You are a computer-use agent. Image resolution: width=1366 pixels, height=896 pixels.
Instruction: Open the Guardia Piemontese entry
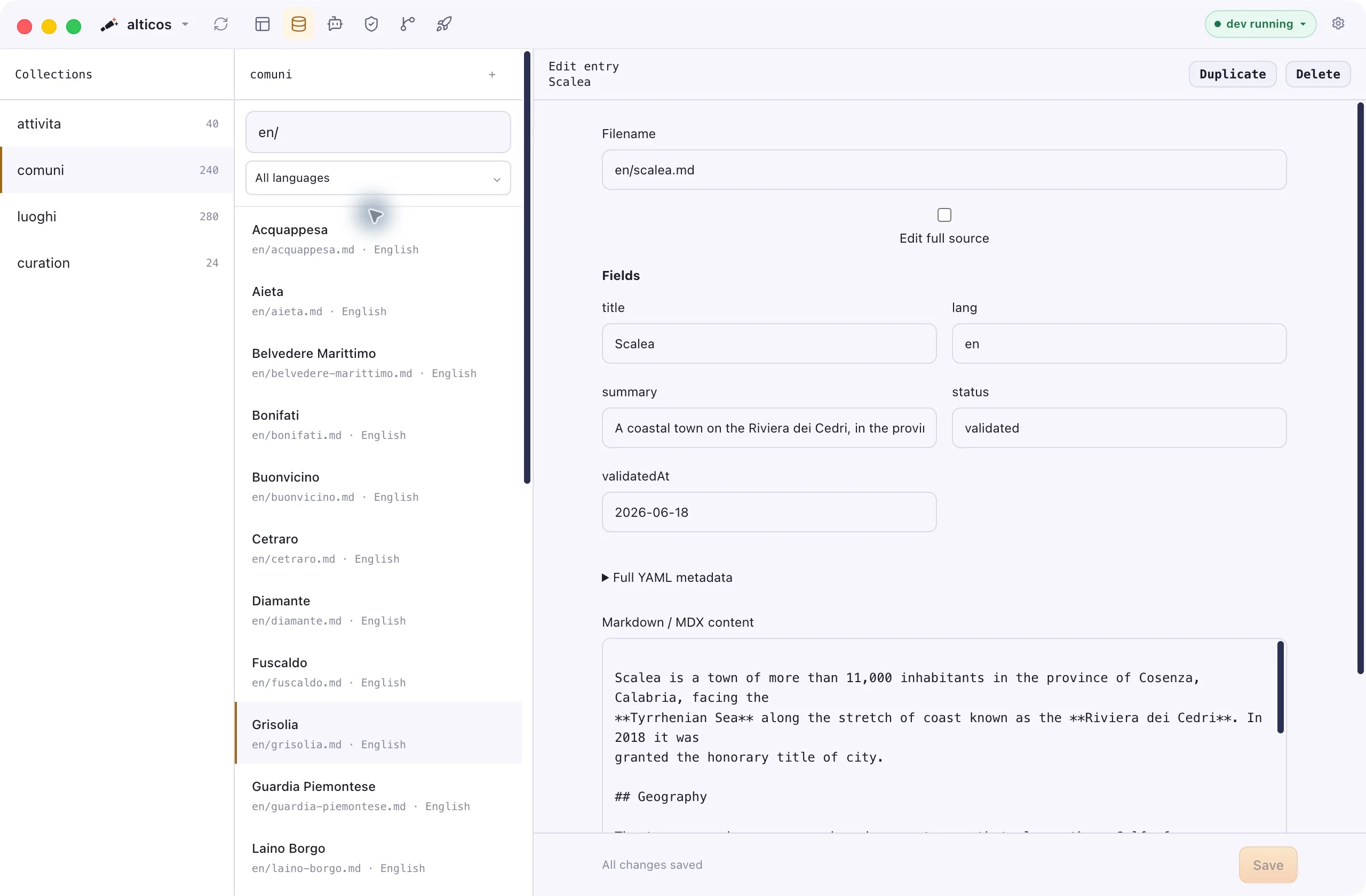(x=378, y=796)
